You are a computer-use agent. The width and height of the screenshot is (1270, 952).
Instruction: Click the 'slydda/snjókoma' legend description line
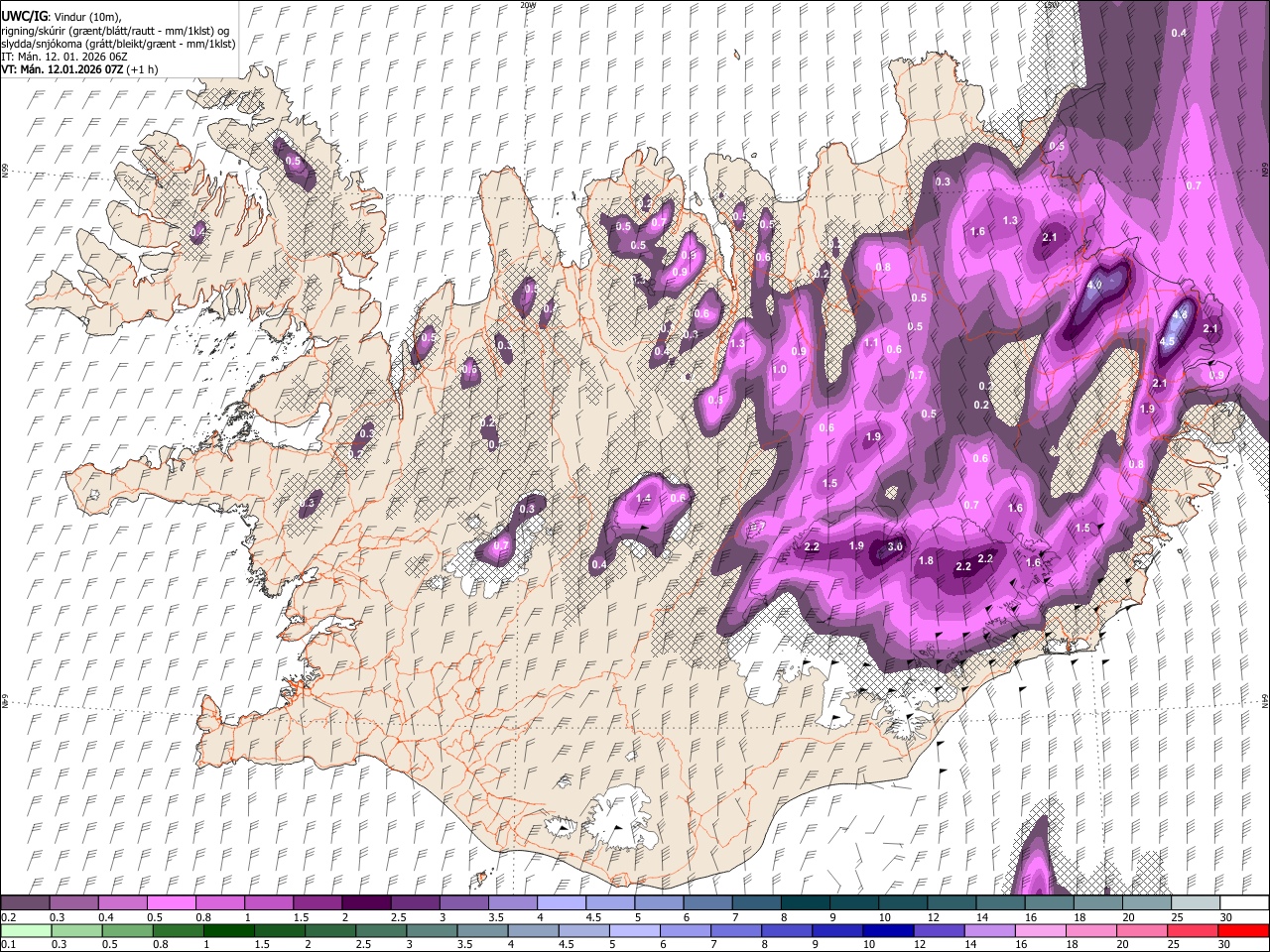click(x=118, y=44)
